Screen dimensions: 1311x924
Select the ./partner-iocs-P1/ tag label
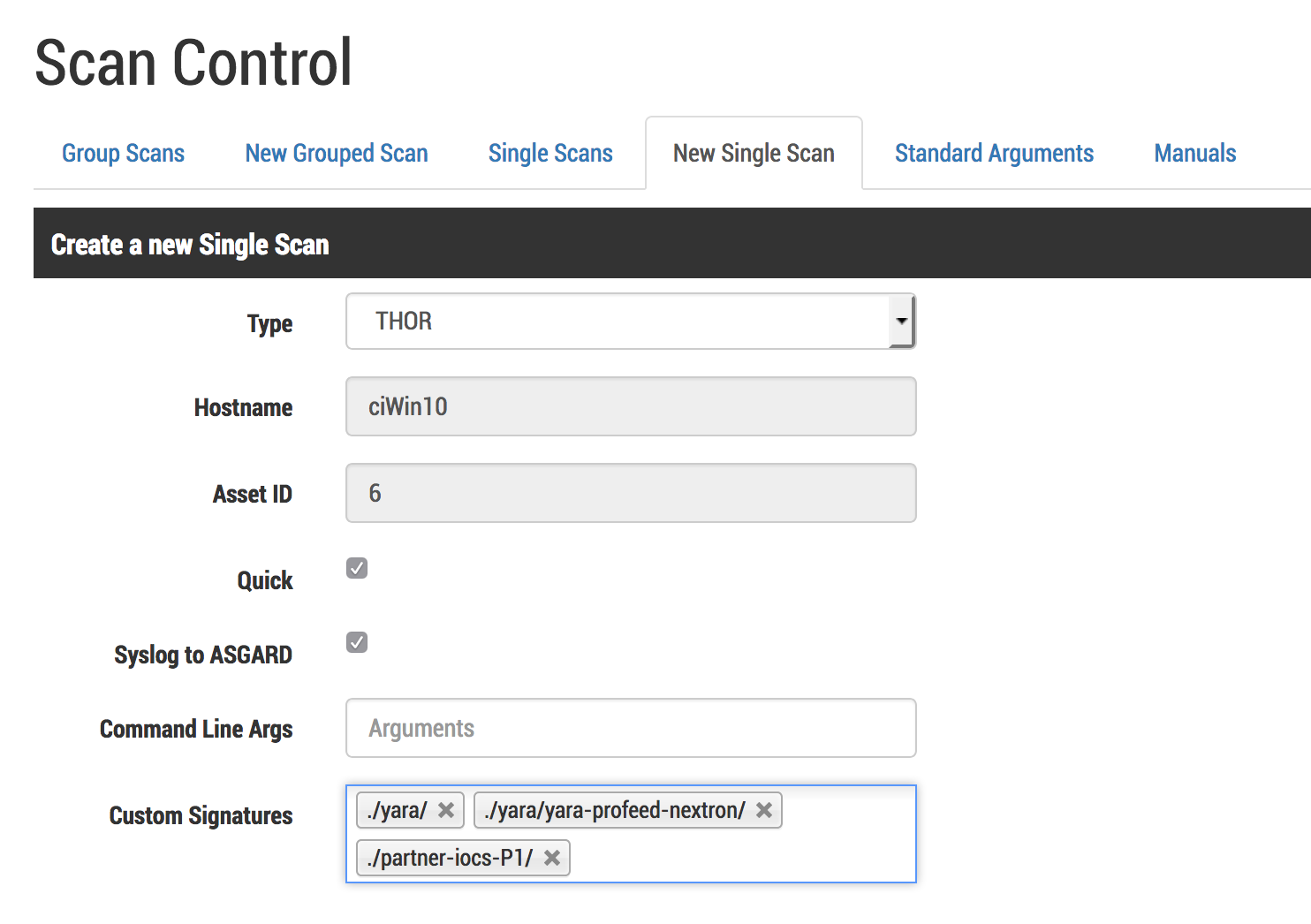(x=450, y=858)
